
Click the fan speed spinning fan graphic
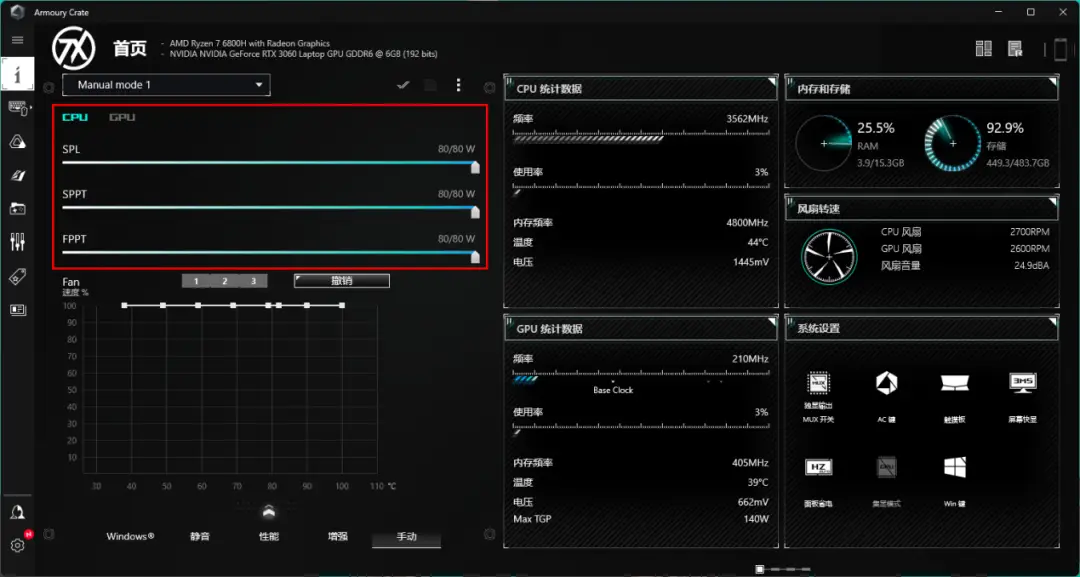click(829, 256)
